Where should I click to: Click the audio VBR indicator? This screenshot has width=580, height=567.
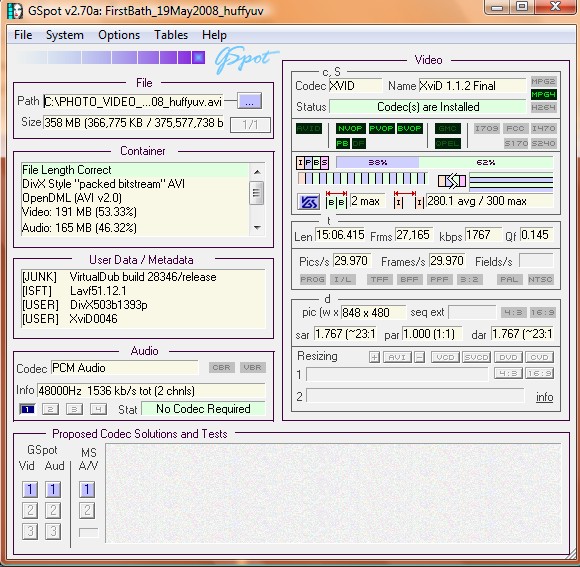[253, 367]
